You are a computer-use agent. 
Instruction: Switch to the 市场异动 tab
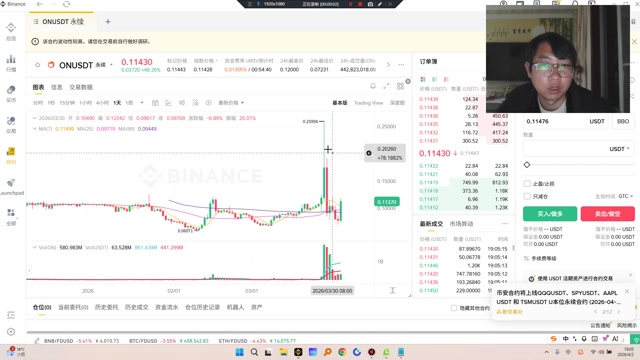click(x=461, y=224)
